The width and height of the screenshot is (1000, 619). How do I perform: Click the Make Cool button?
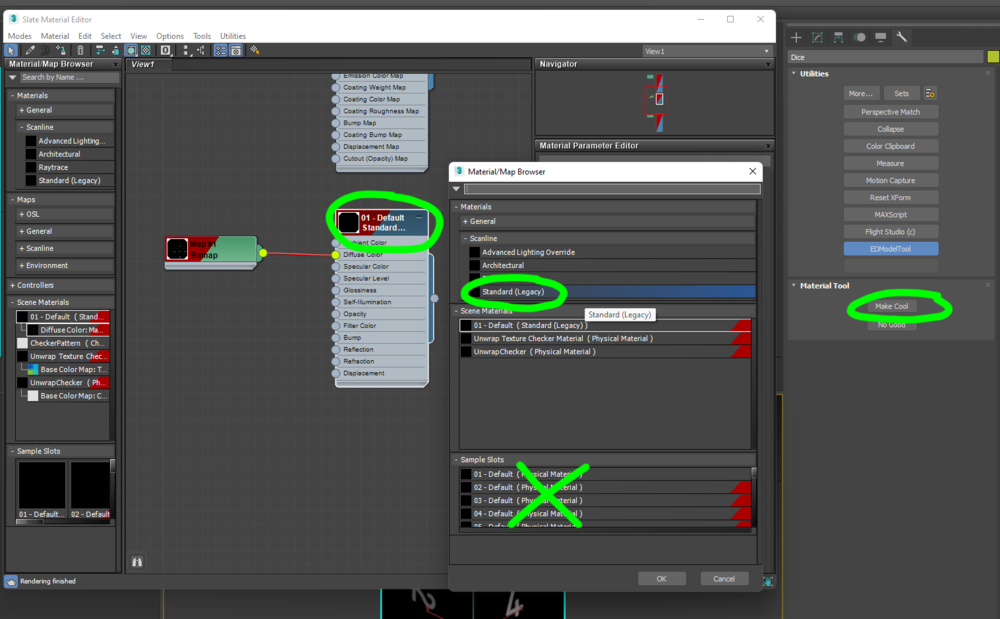click(x=891, y=306)
